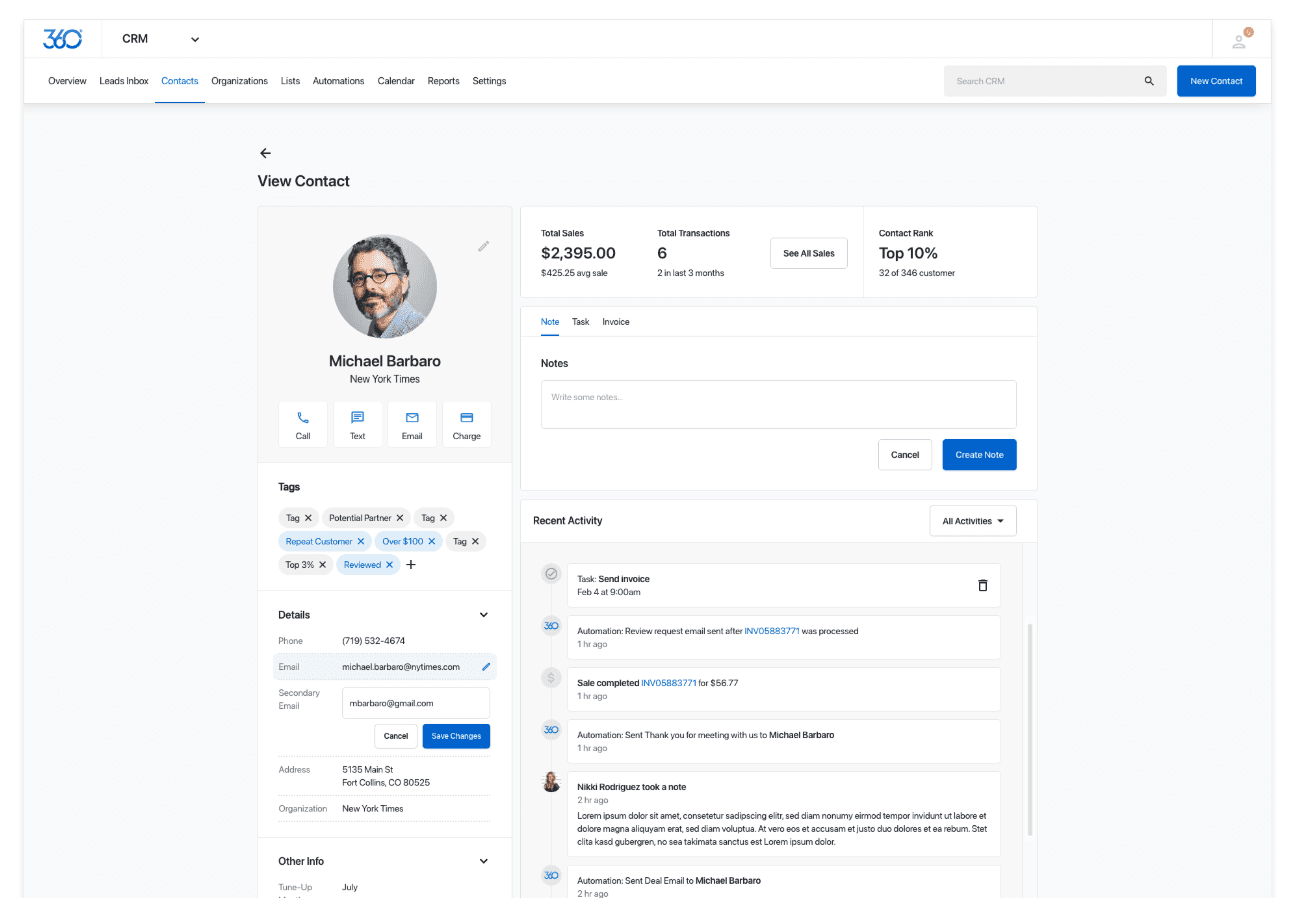
Task: Open Leads Inbox in navigation
Action: [x=124, y=81]
